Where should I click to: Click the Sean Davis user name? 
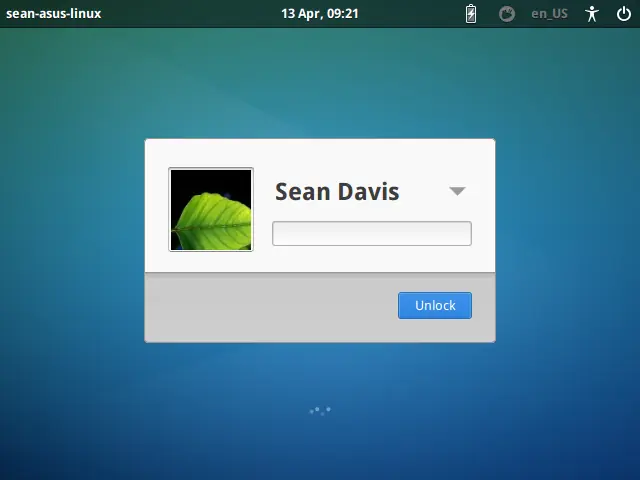(337, 191)
